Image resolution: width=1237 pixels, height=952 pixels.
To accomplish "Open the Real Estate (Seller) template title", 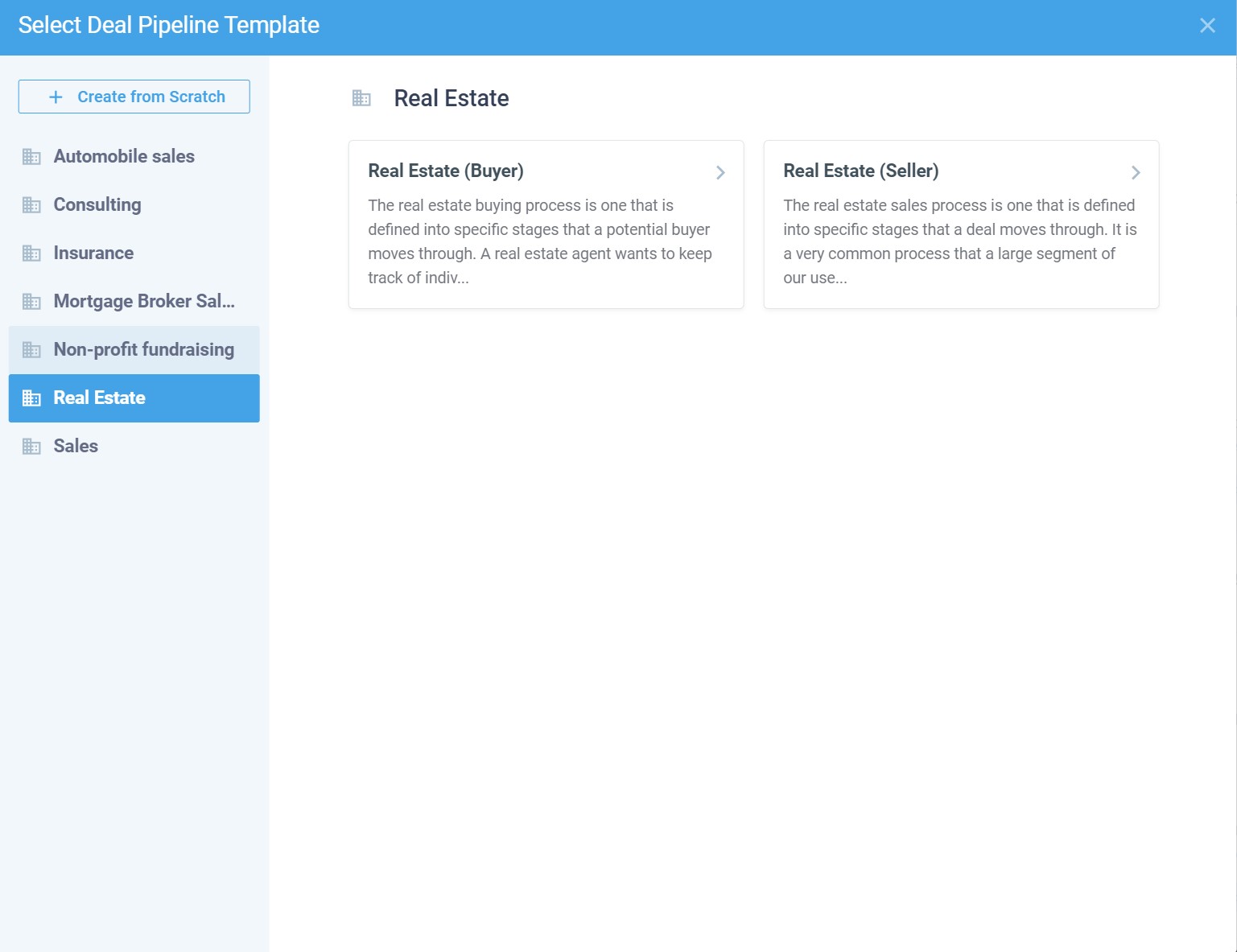I will (x=861, y=171).
